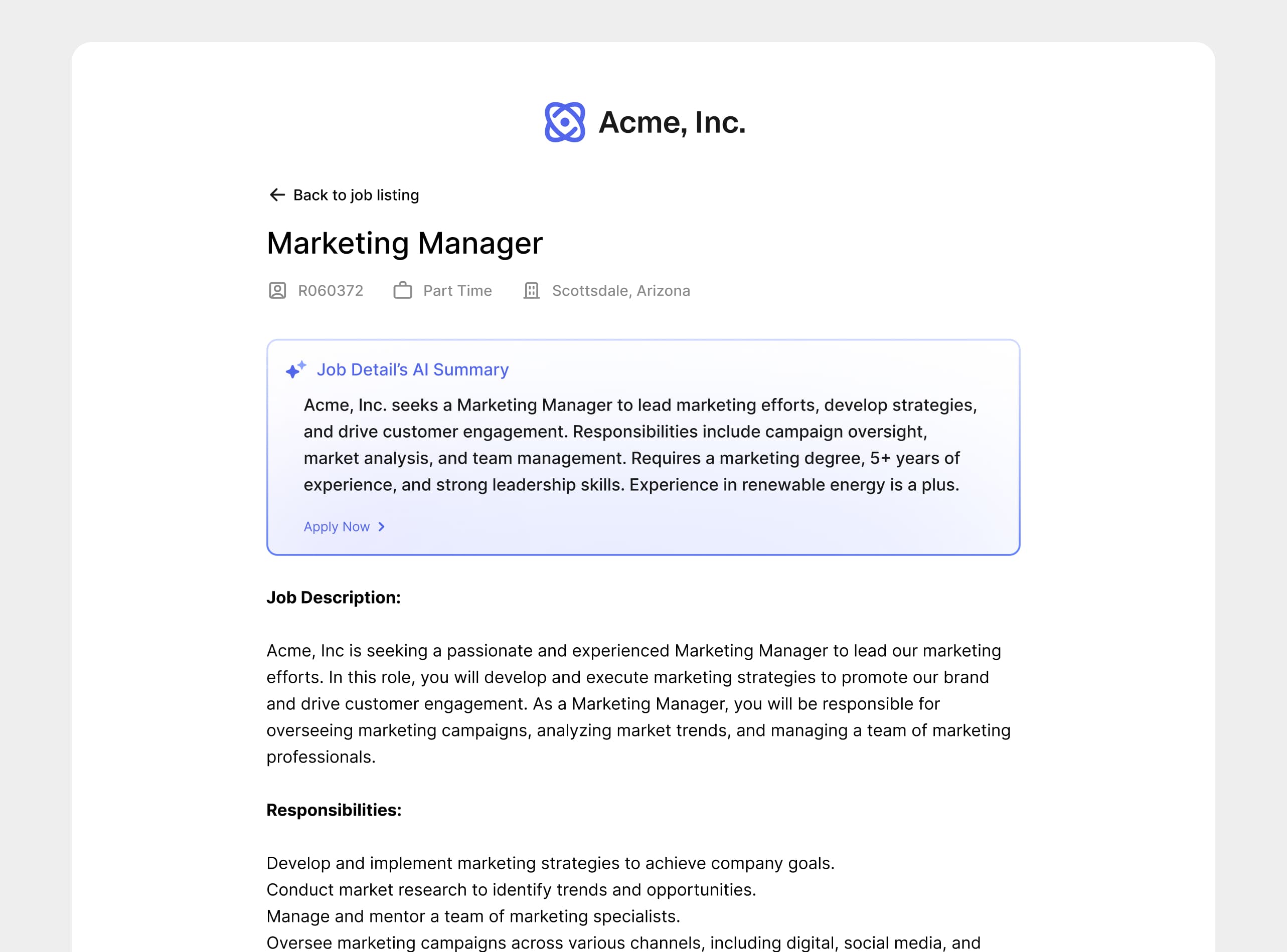
Task: Click the Scottsdale, Arizona location text
Action: [x=620, y=290]
